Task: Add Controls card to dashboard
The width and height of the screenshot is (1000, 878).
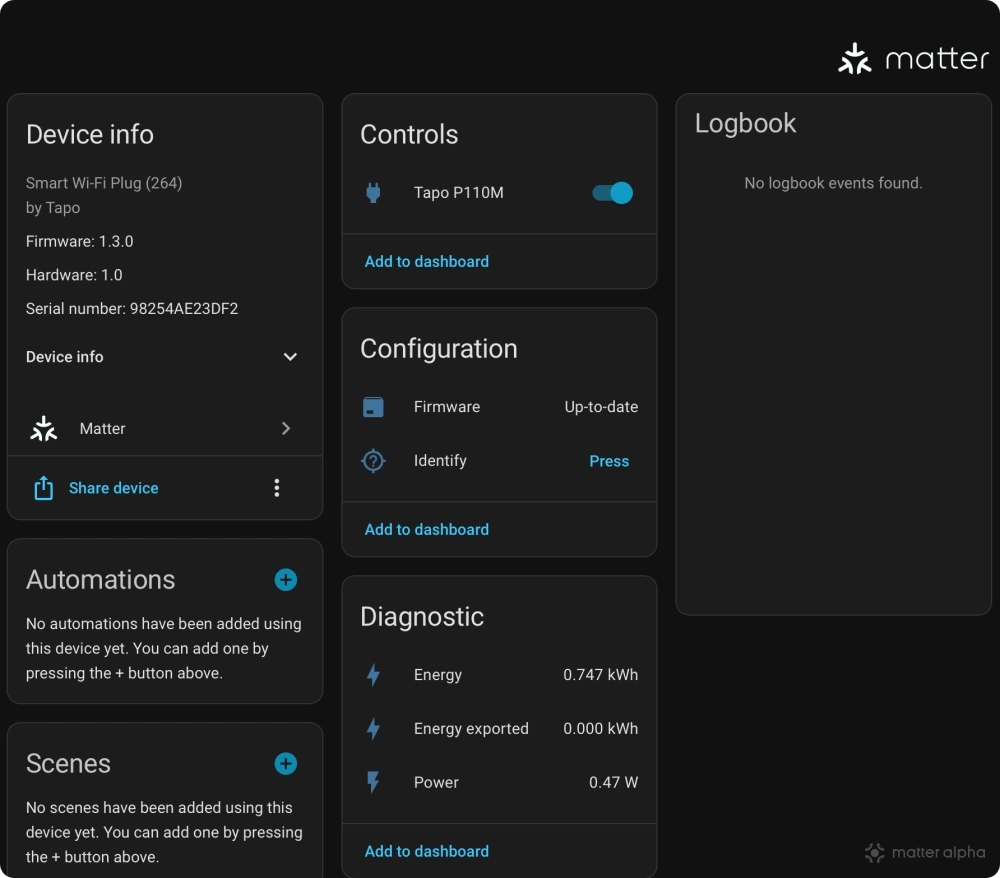Action: point(427,262)
